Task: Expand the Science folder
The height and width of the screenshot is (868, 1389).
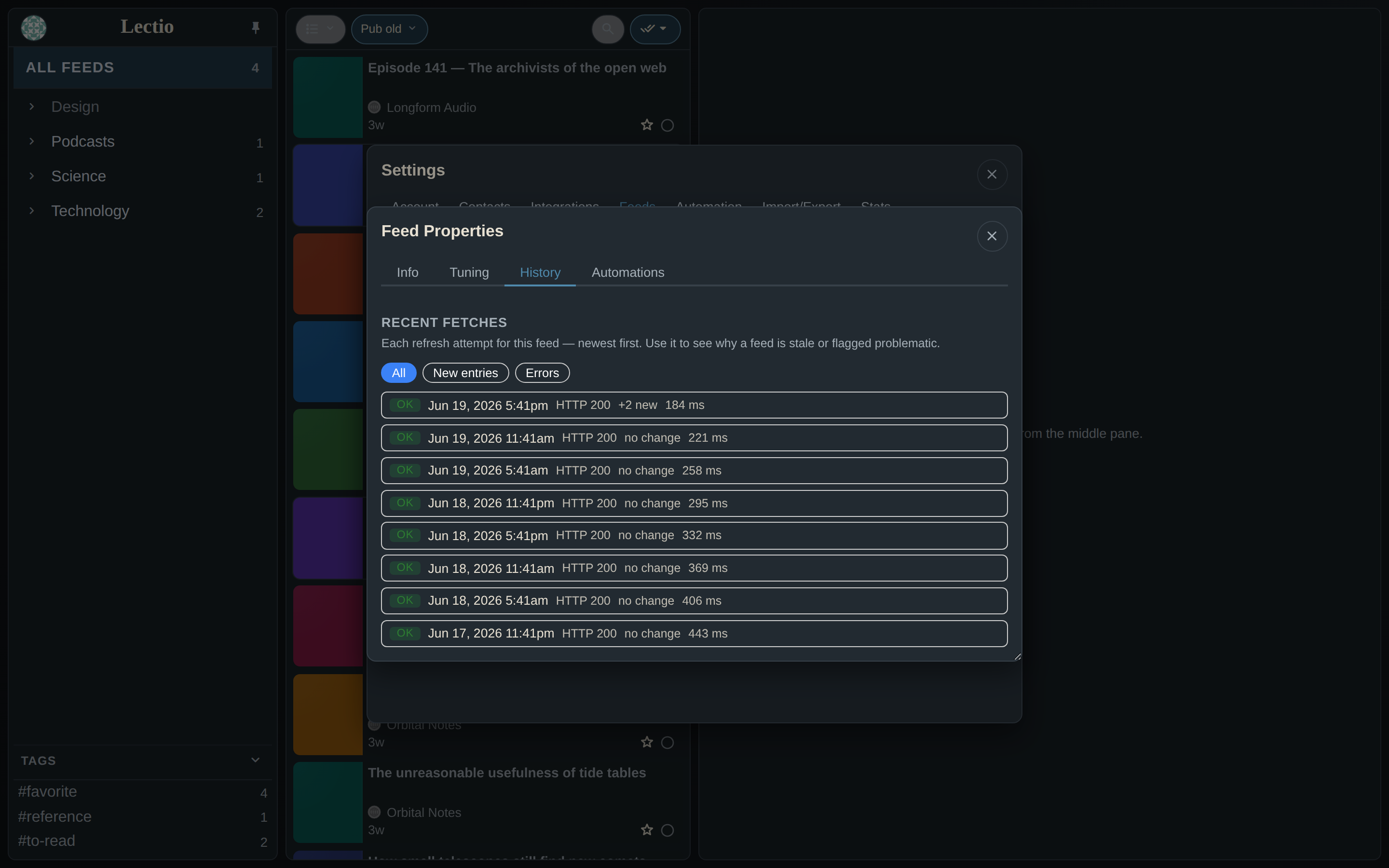Action: (31, 176)
